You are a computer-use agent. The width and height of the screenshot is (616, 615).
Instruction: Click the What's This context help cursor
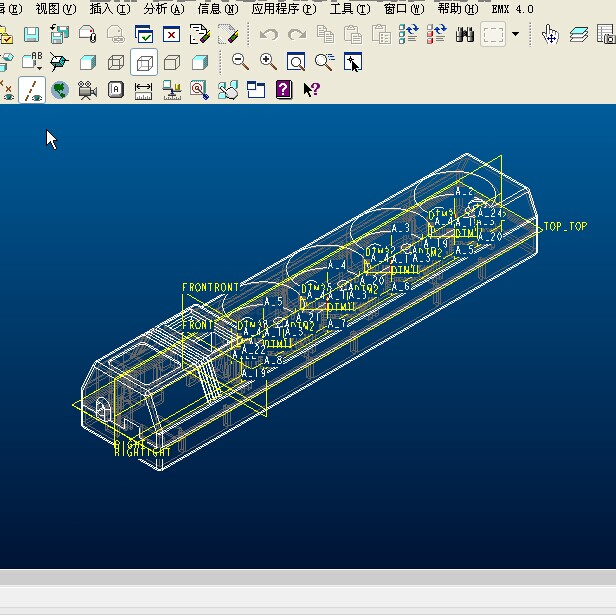(311, 90)
